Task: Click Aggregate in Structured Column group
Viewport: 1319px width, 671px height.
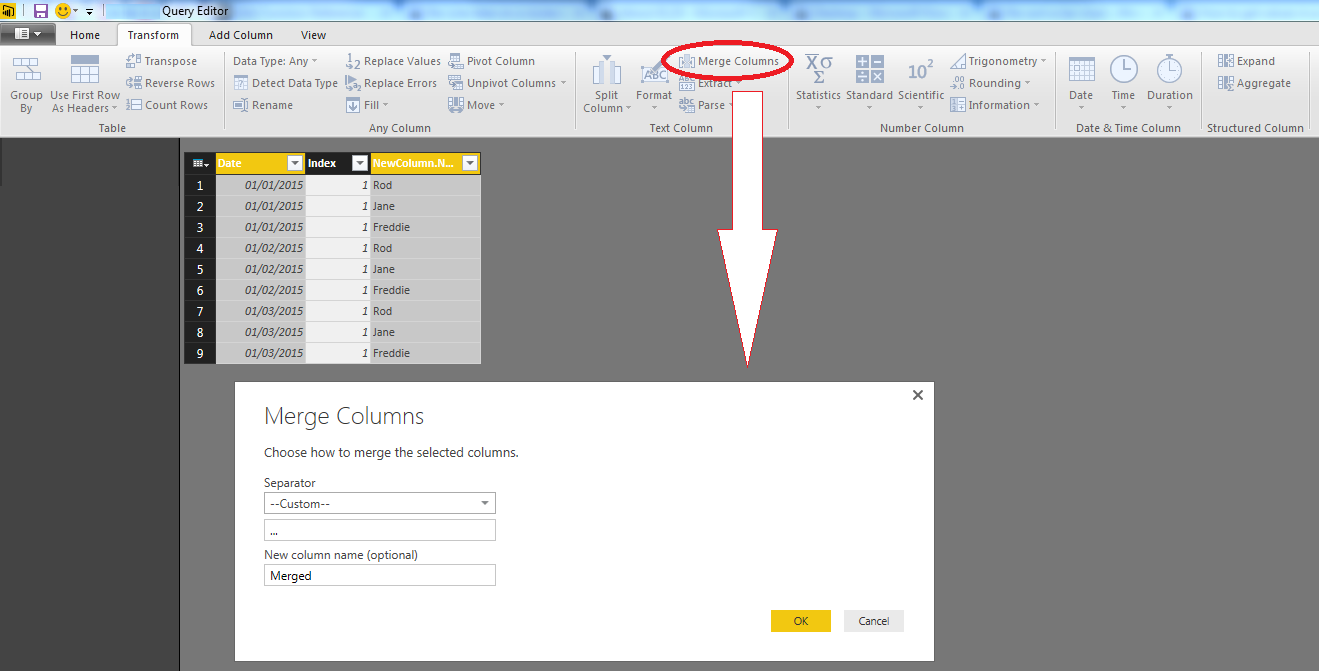Action: pyautogui.click(x=1254, y=83)
